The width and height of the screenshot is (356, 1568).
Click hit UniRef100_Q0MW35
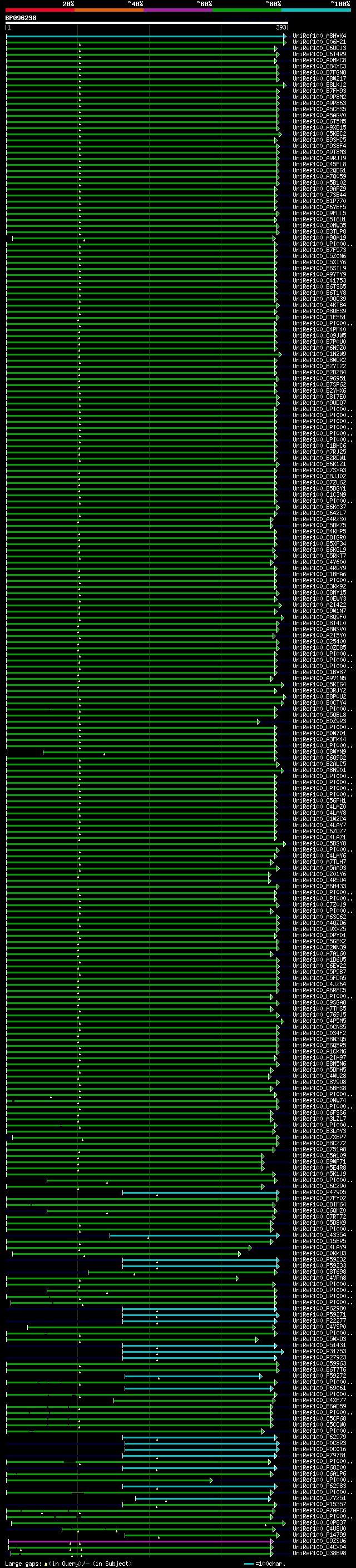point(319,225)
